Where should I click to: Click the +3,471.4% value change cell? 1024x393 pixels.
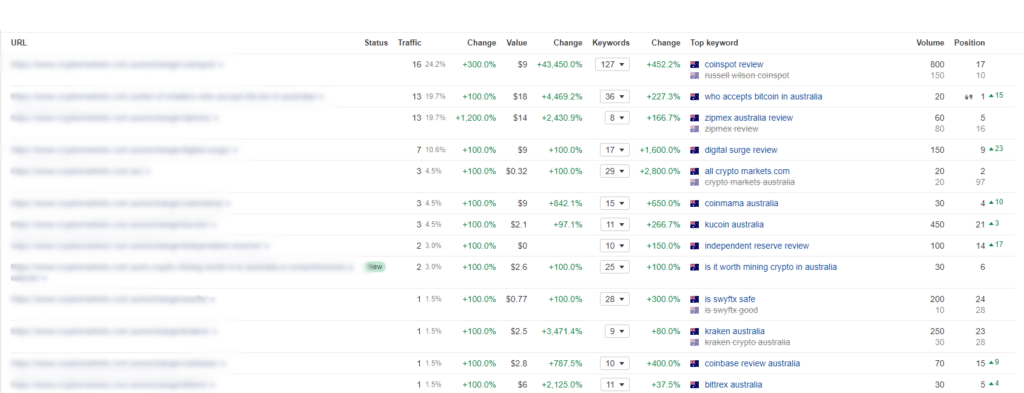pos(562,332)
